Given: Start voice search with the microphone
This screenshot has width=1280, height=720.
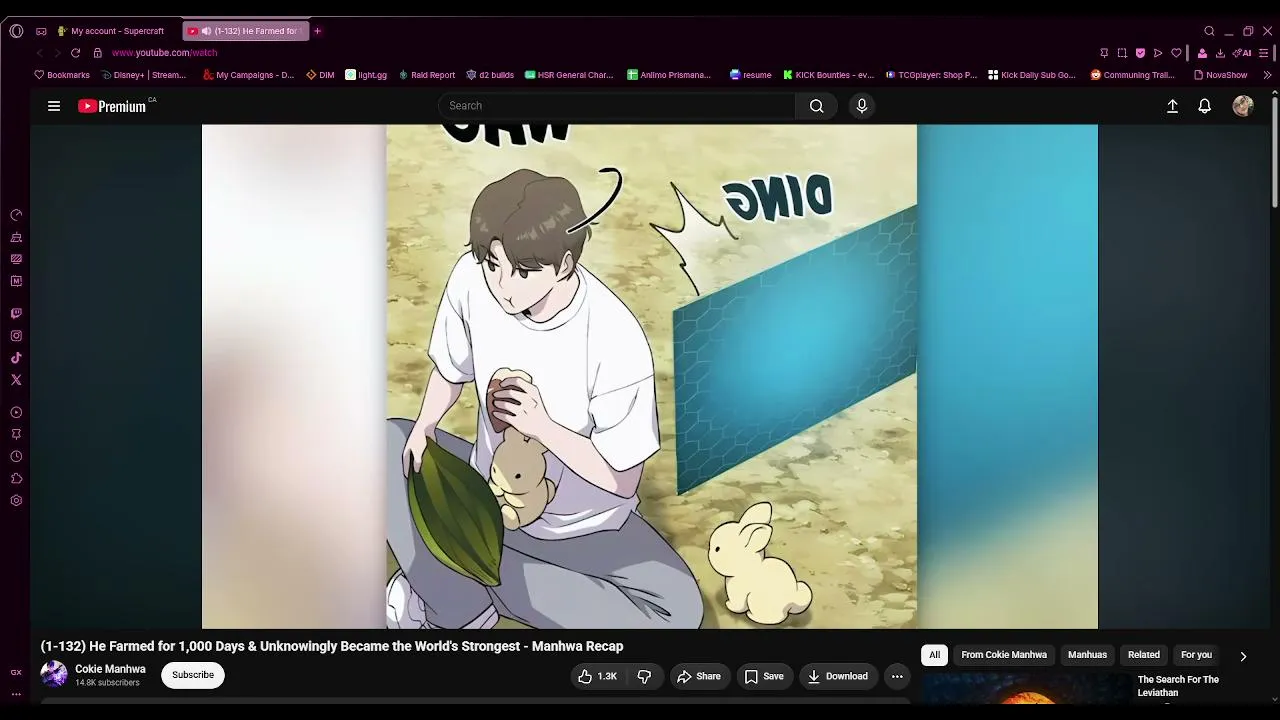Looking at the screenshot, I should point(862,106).
